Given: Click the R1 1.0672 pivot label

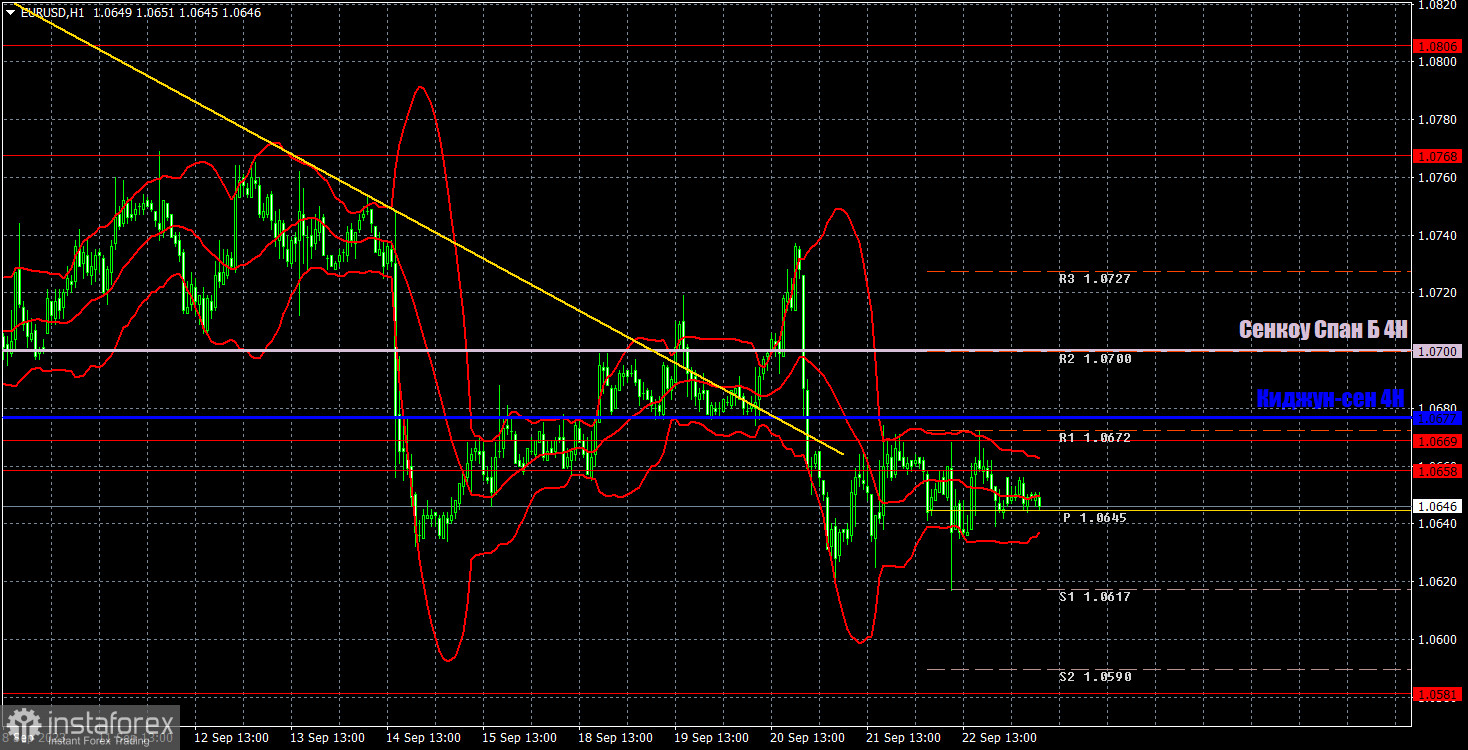Looking at the screenshot, I should pyautogui.click(x=1095, y=437).
